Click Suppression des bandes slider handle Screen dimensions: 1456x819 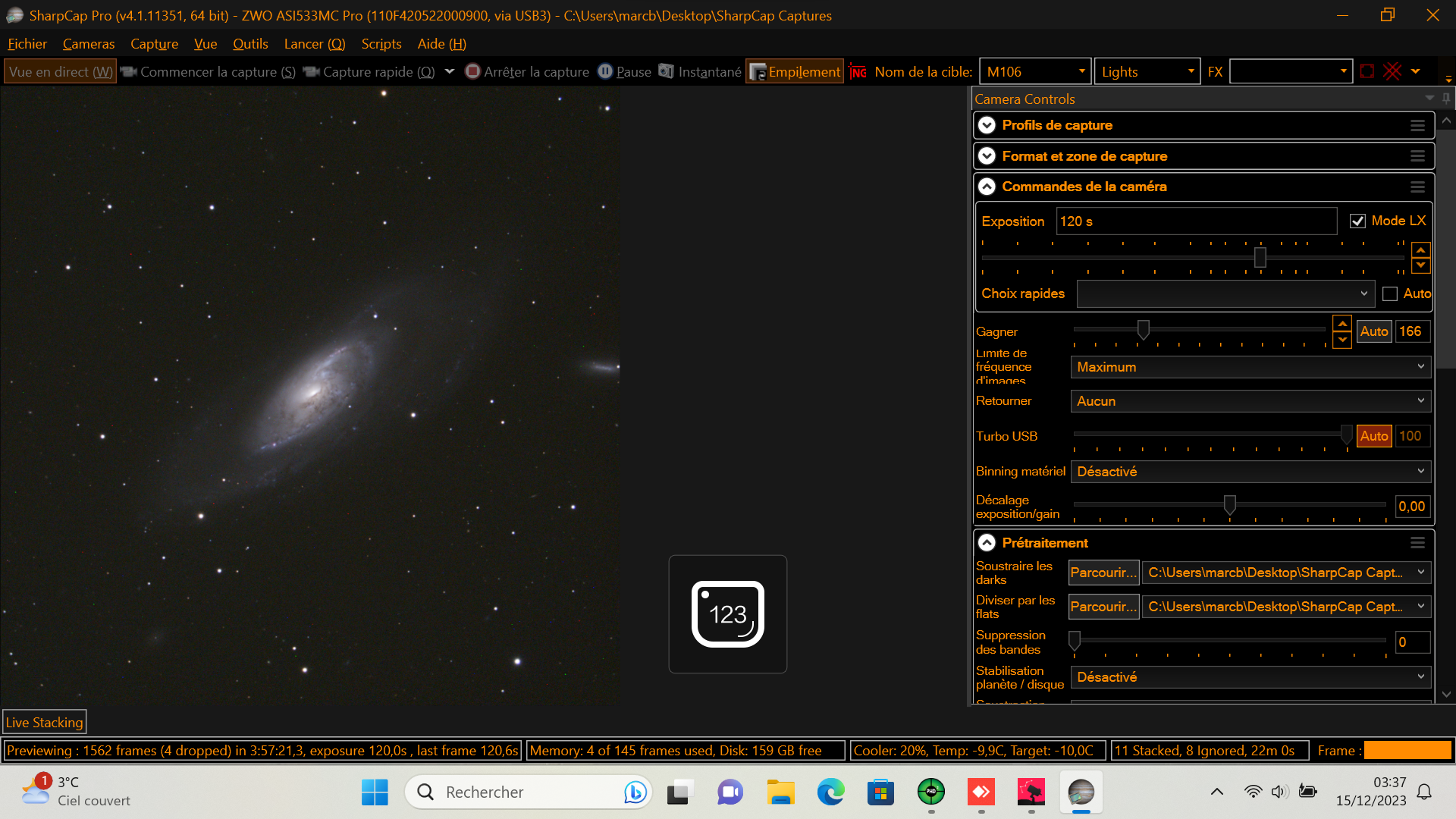(x=1075, y=641)
